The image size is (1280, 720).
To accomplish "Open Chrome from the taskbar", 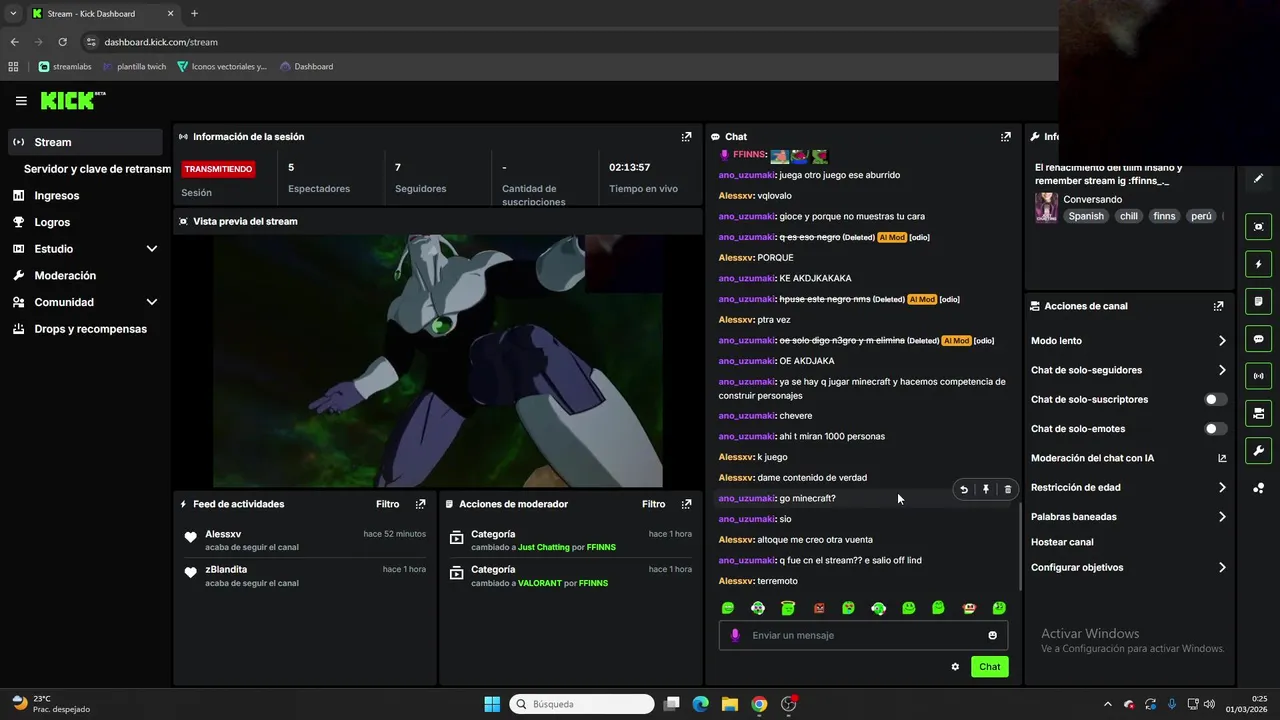I will click(x=759, y=704).
